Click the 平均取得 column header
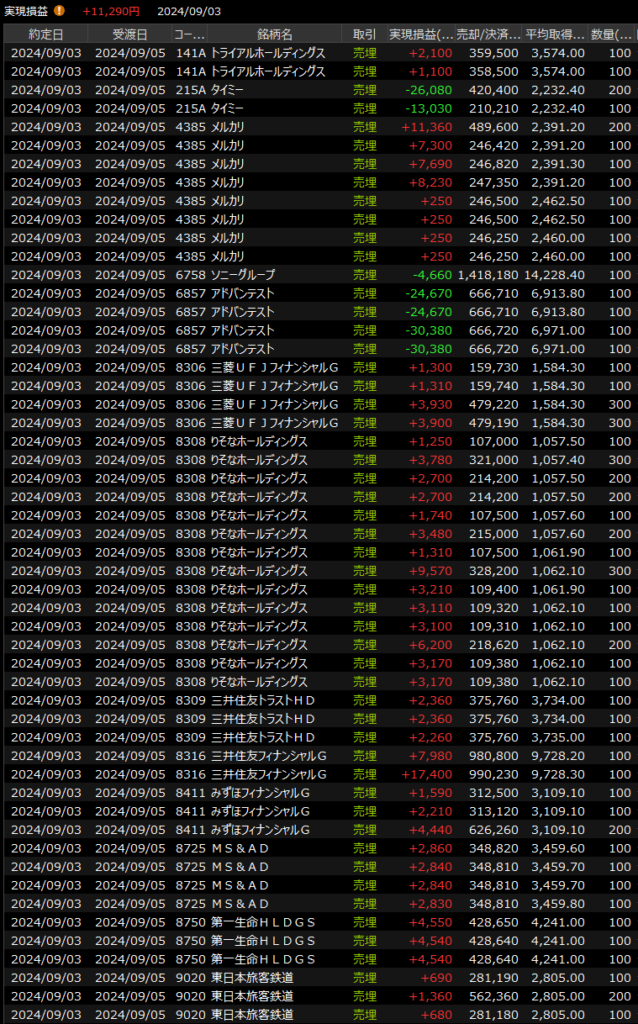This screenshot has height=1024, width=638. tap(555, 34)
